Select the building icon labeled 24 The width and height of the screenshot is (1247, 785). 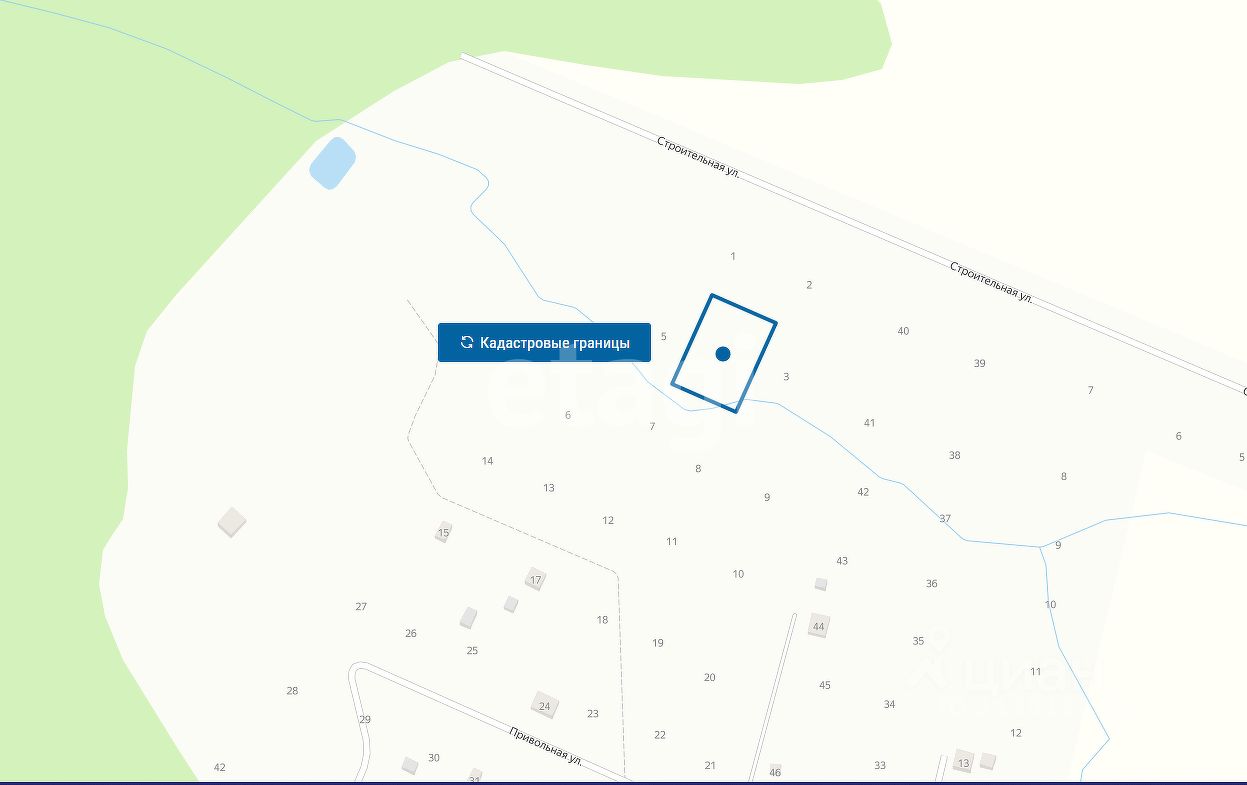tap(544, 706)
